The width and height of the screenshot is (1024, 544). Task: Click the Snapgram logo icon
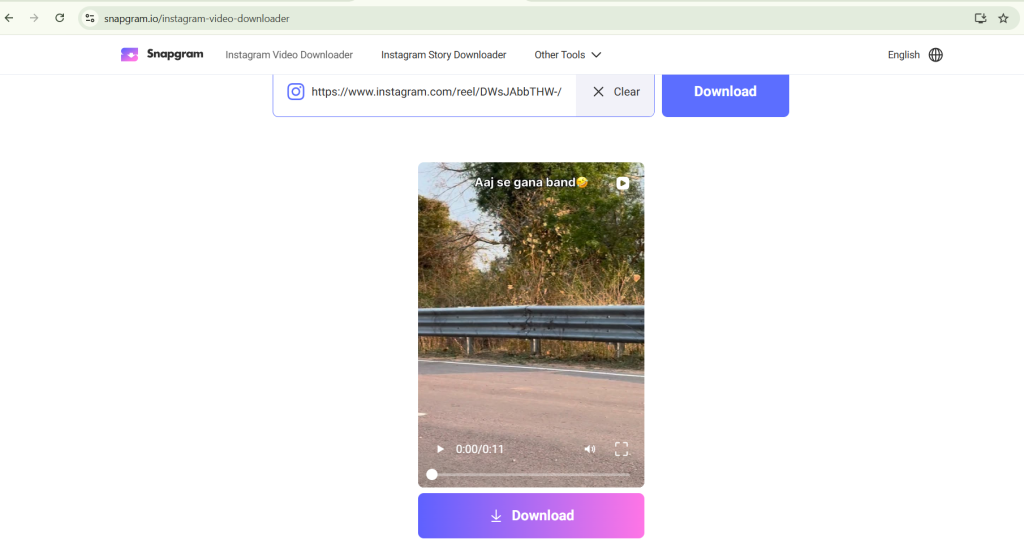129,55
